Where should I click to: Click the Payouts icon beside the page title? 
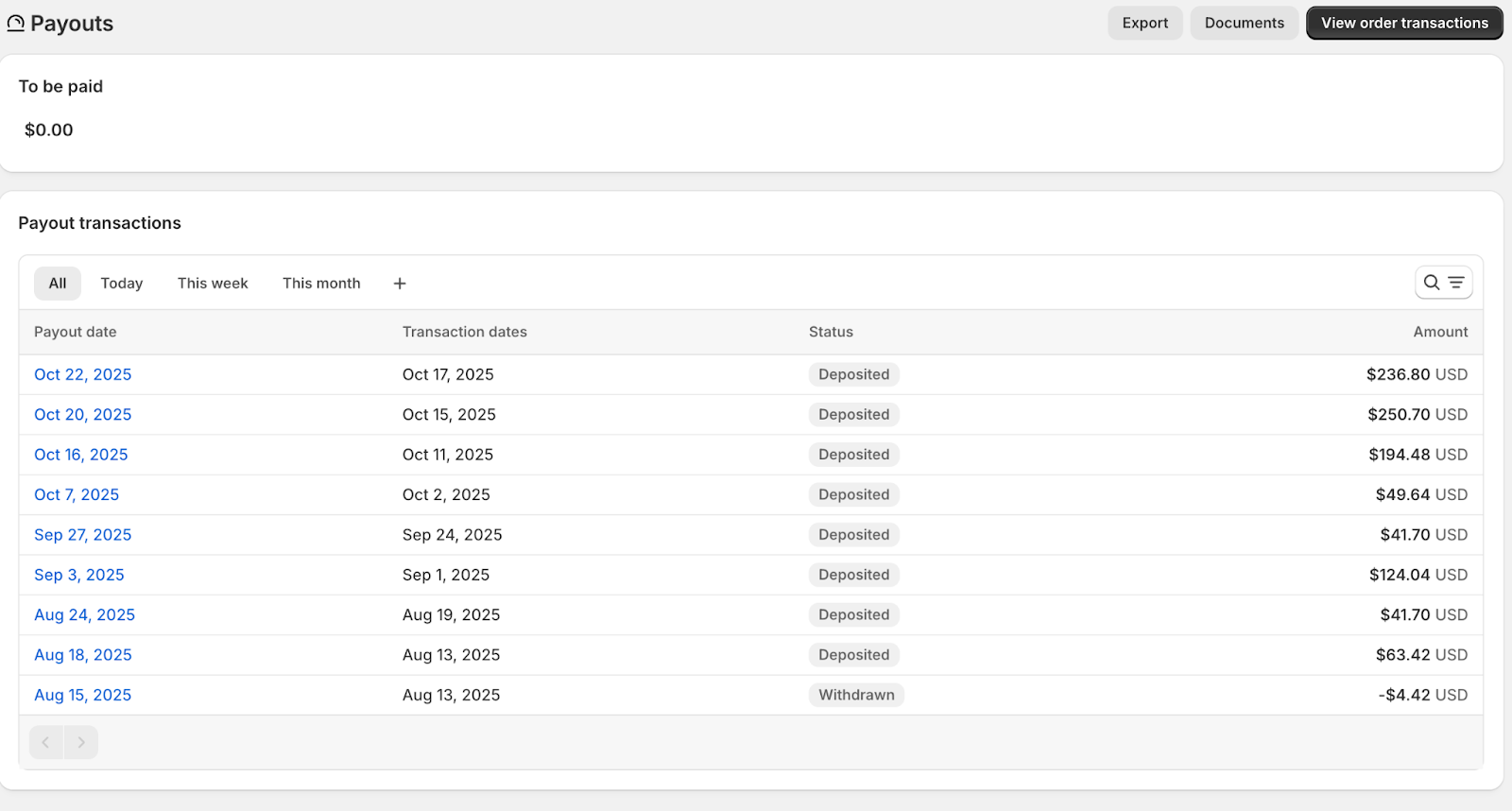point(16,24)
